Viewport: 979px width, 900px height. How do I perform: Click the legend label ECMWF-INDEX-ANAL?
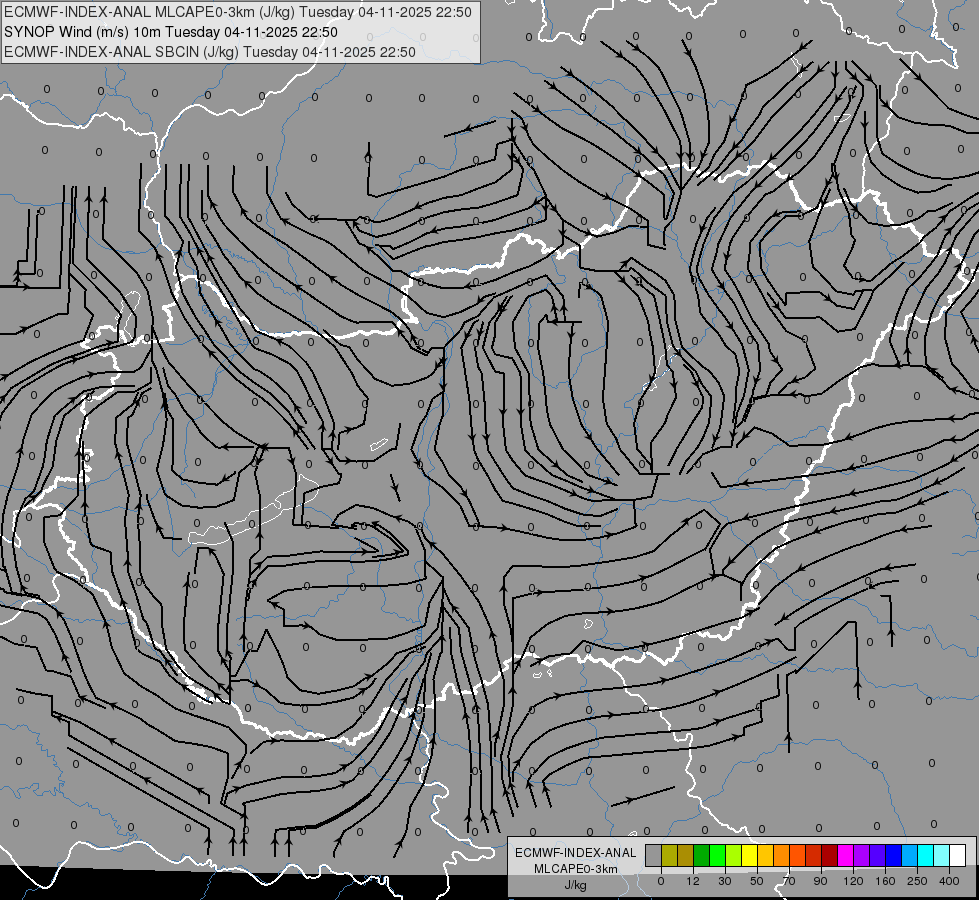coord(575,853)
